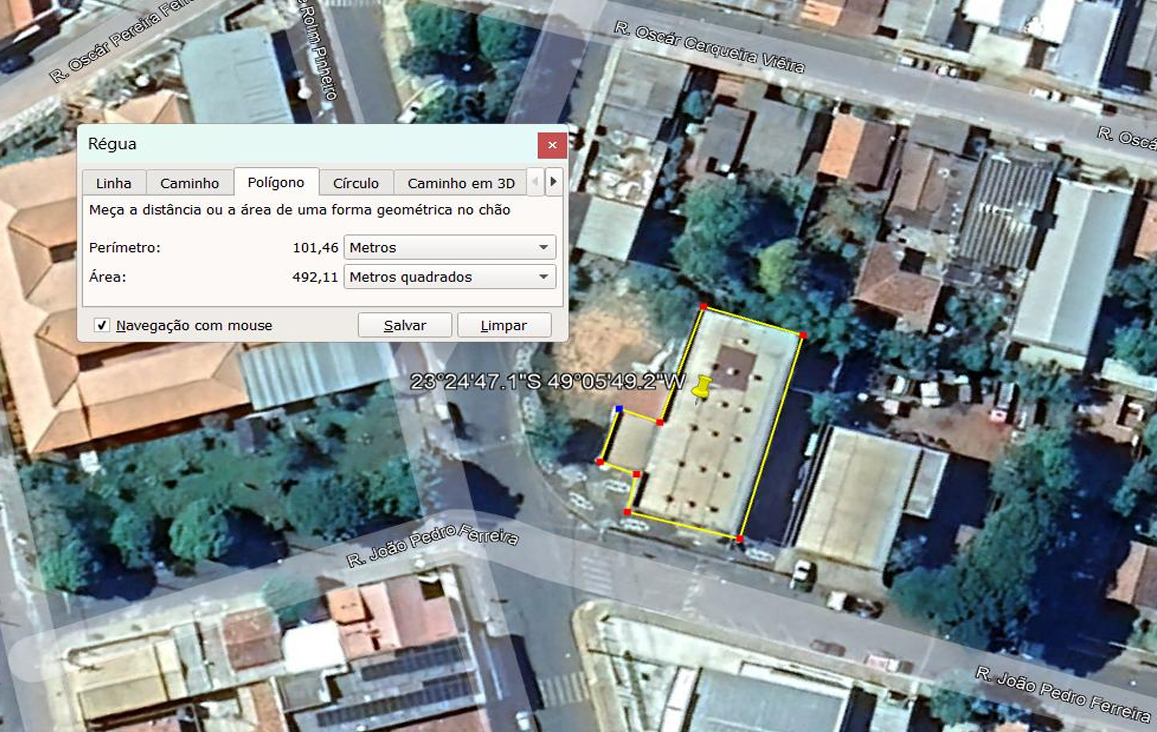Click the polygon's topmost red vertex

click(703, 307)
